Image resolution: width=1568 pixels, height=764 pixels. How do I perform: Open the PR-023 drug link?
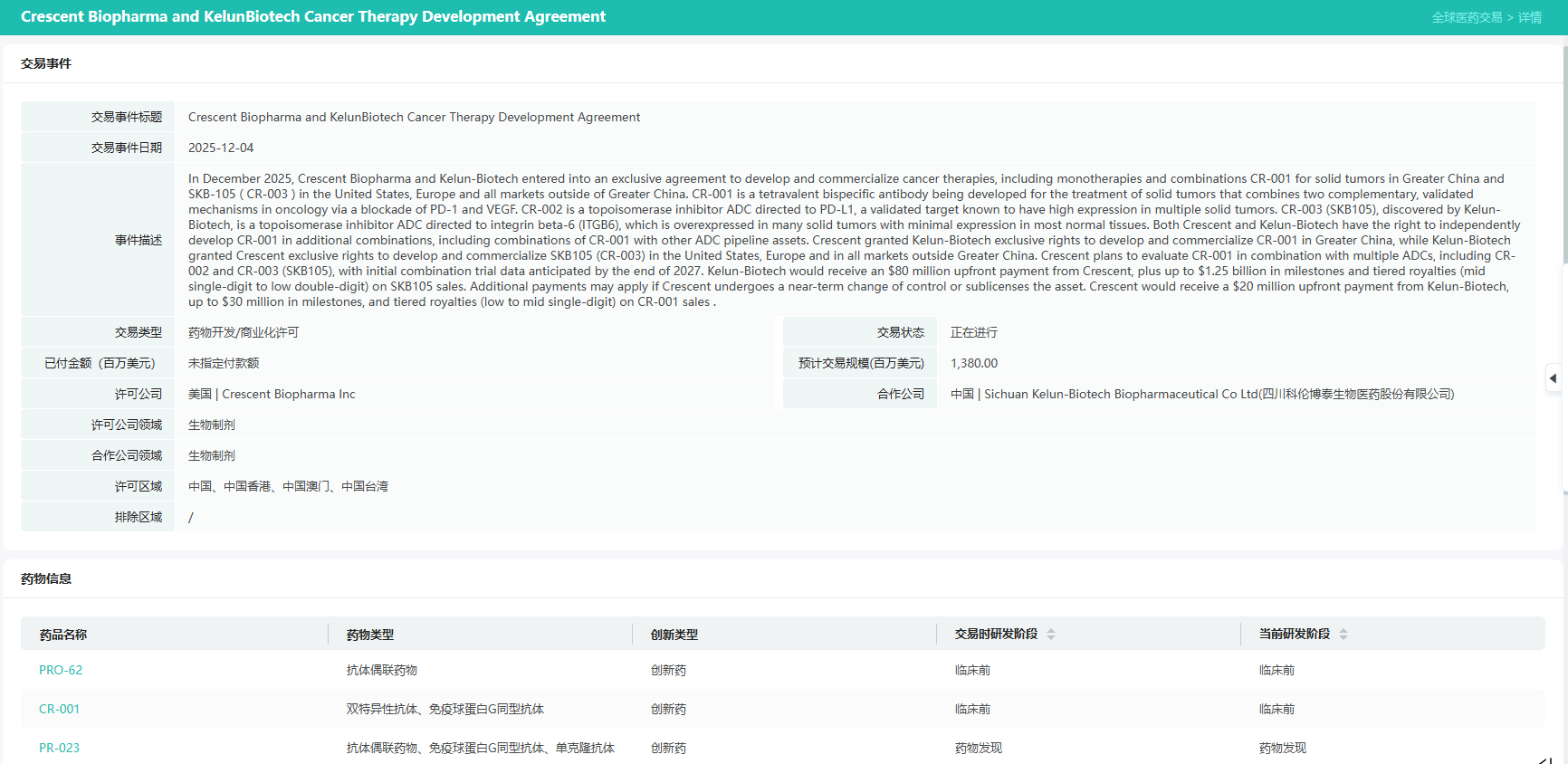tap(59, 749)
